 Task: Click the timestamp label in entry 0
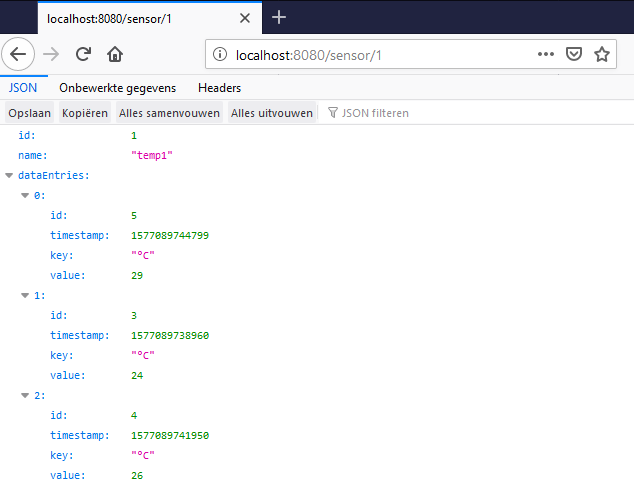[80, 235]
